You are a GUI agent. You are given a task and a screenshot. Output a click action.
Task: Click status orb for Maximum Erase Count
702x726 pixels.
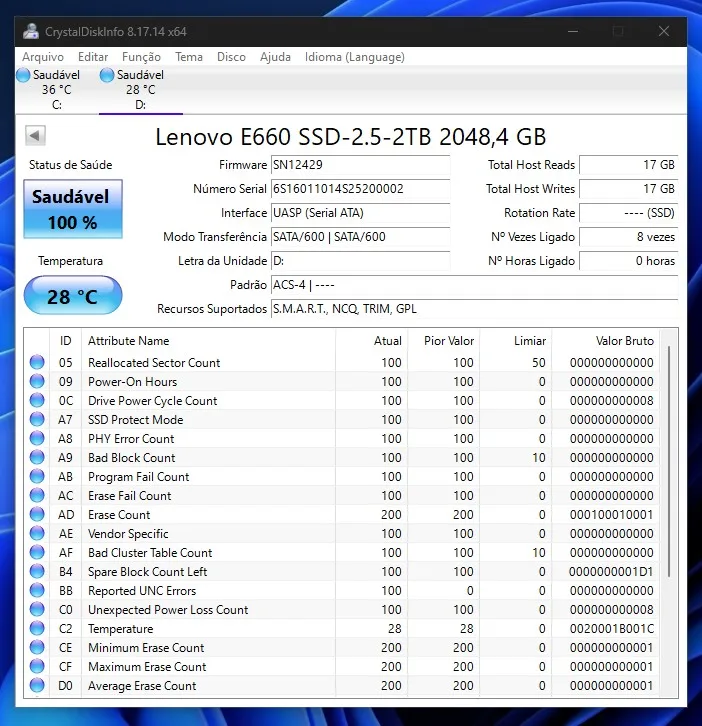click(x=37, y=666)
